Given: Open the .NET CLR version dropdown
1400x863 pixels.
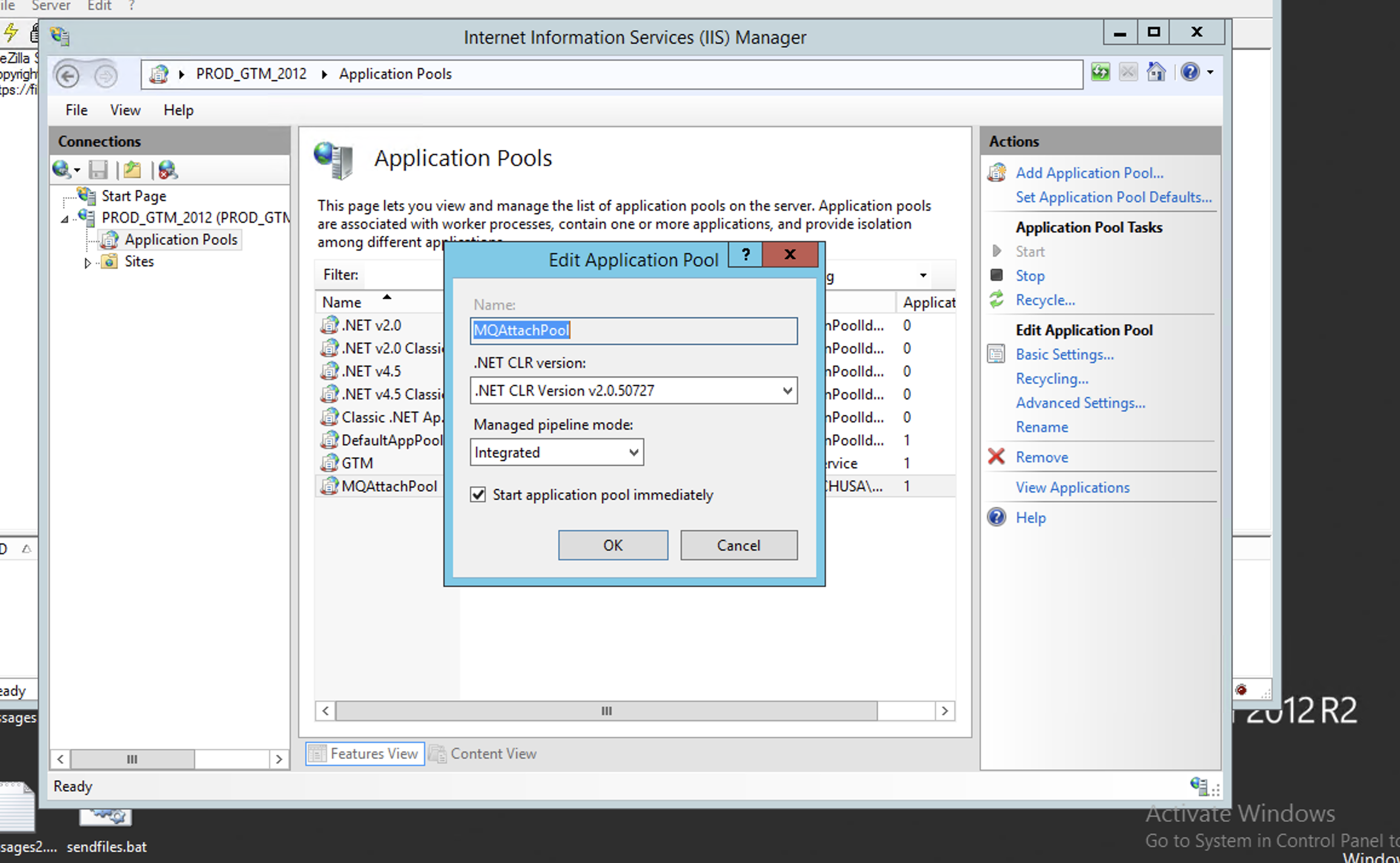Looking at the screenshot, I should coord(787,391).
